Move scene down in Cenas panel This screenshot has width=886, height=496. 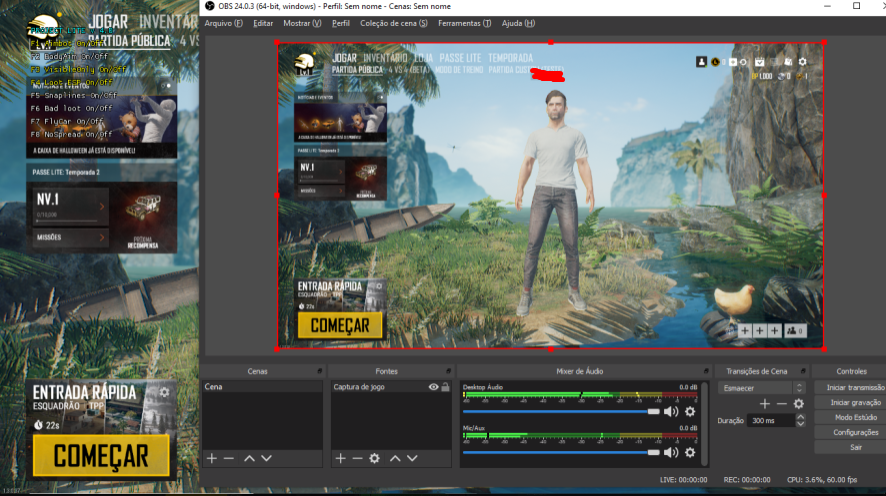coord(267,458)
